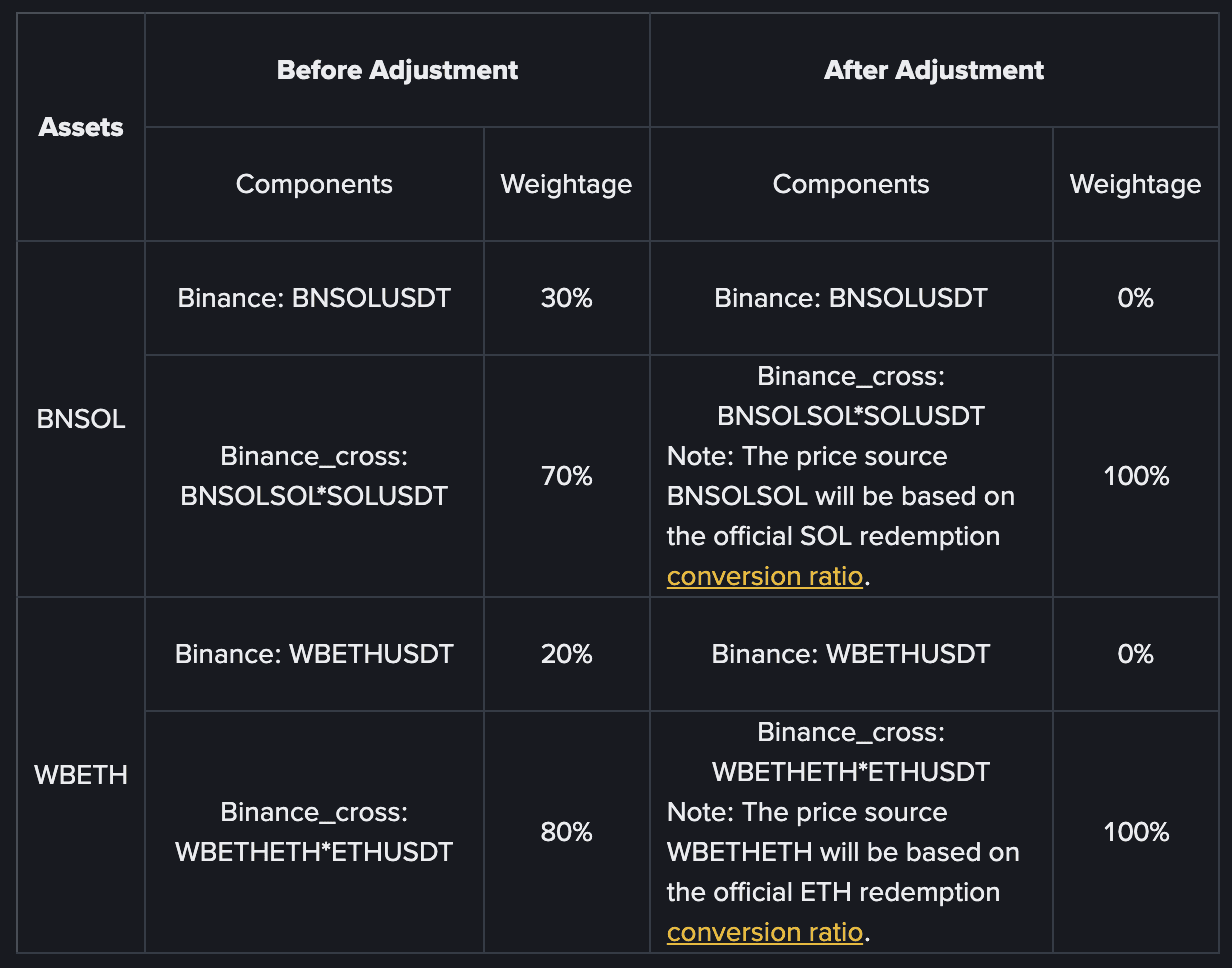
Task: Click WBETH's 100% after-adjustment weightage
Action: click(1136, 832)
